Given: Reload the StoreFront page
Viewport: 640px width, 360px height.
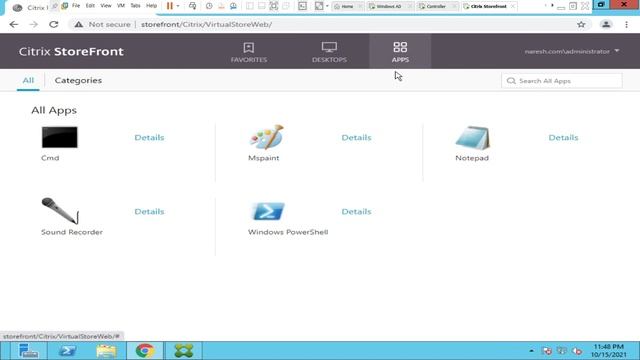Looking at the screenshot, I should [x=53, y=24].
